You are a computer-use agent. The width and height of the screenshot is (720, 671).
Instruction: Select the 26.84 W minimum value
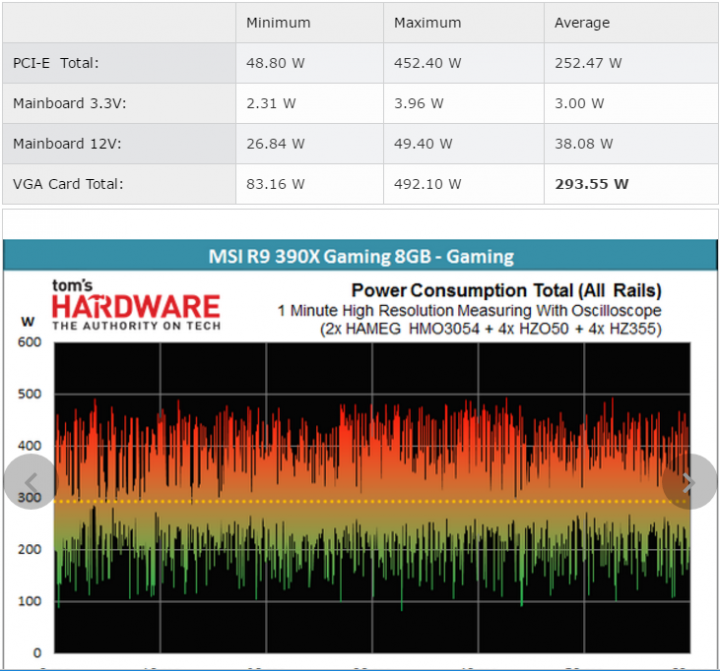pos(276,144)
